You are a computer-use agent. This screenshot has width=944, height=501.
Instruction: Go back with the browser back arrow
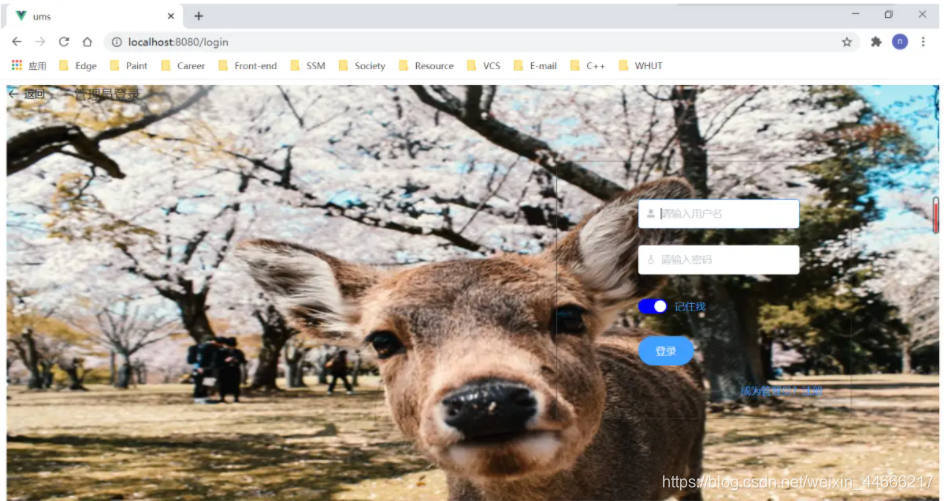point(16,42)
